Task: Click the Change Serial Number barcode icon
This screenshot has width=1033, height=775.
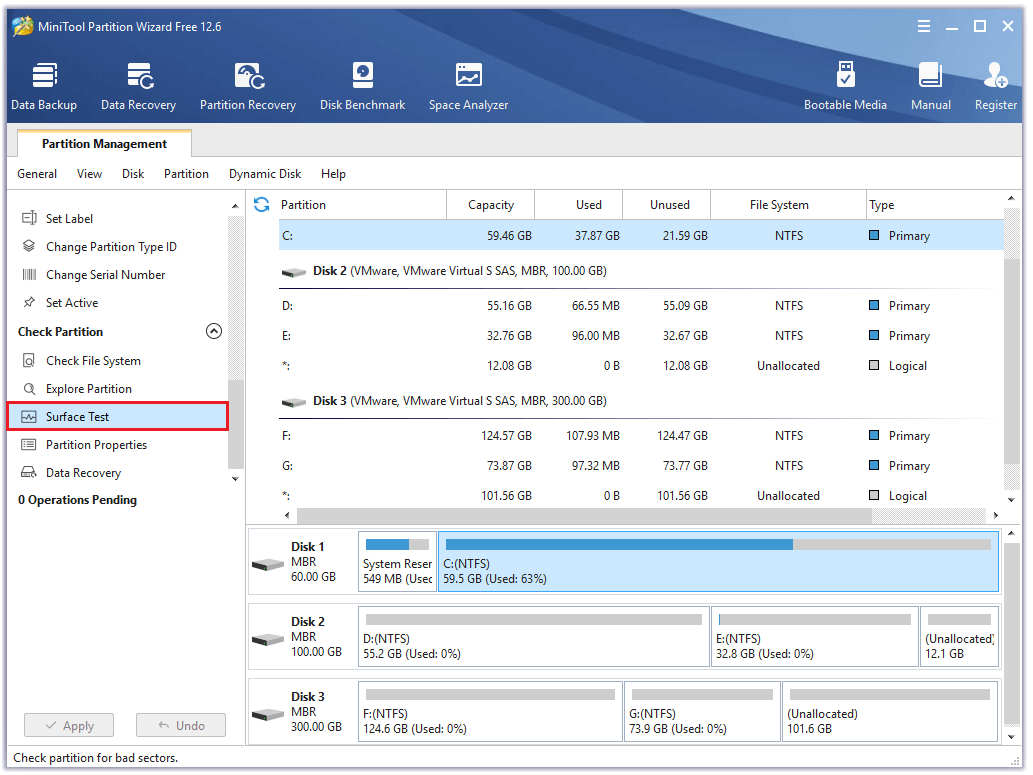Action: 29,275
